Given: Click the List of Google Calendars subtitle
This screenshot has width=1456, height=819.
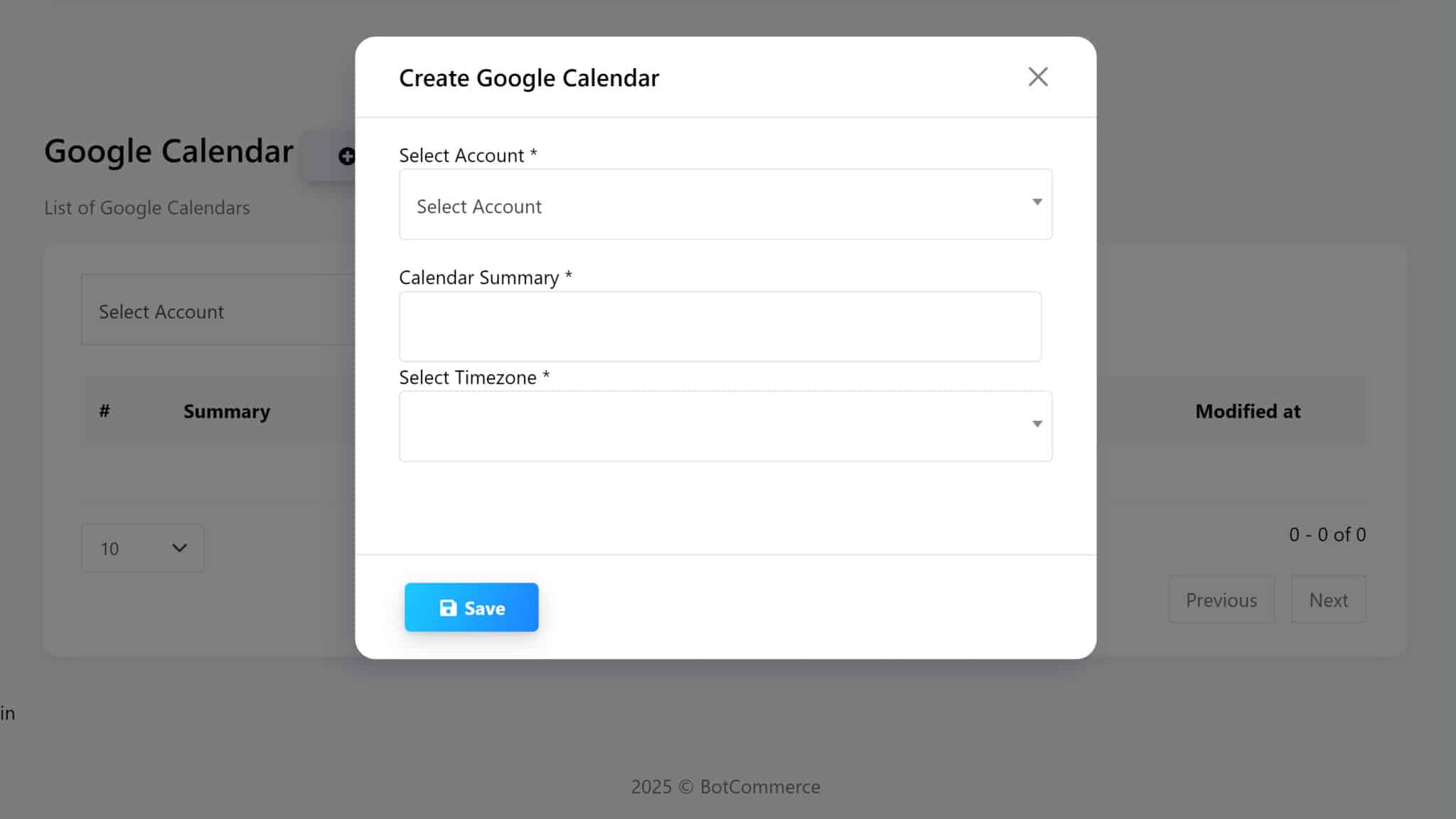Looking at the screenshot, I should click(x=147, y=208).
